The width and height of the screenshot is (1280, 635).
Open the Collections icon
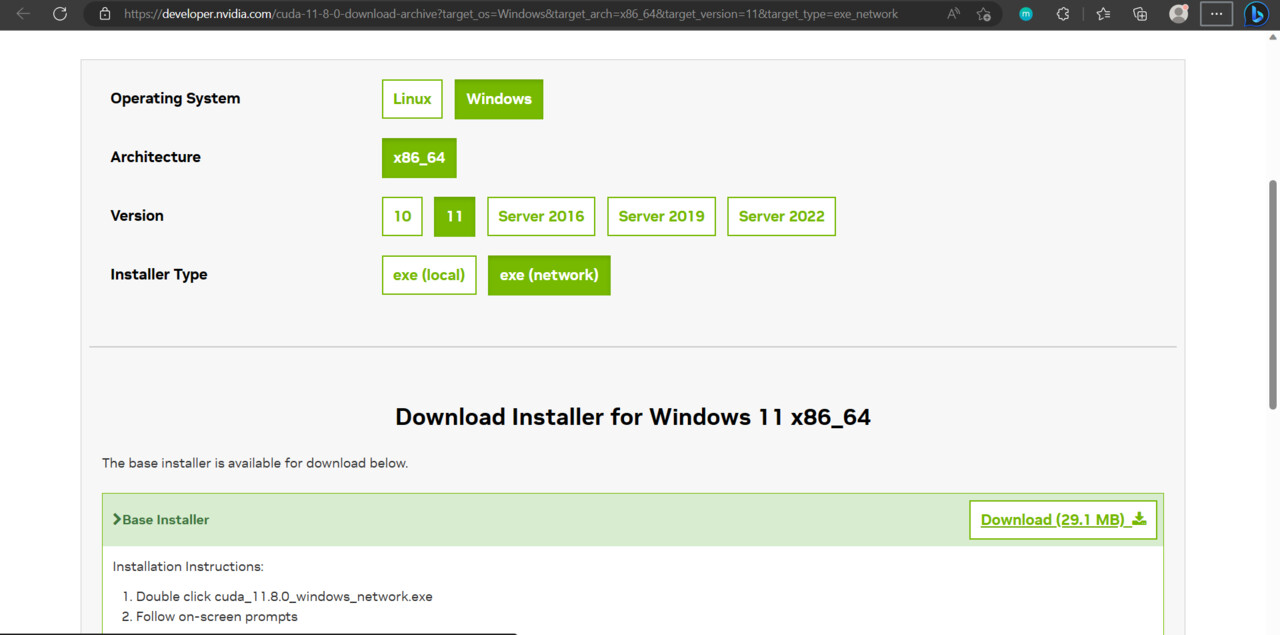(1140, 14)
